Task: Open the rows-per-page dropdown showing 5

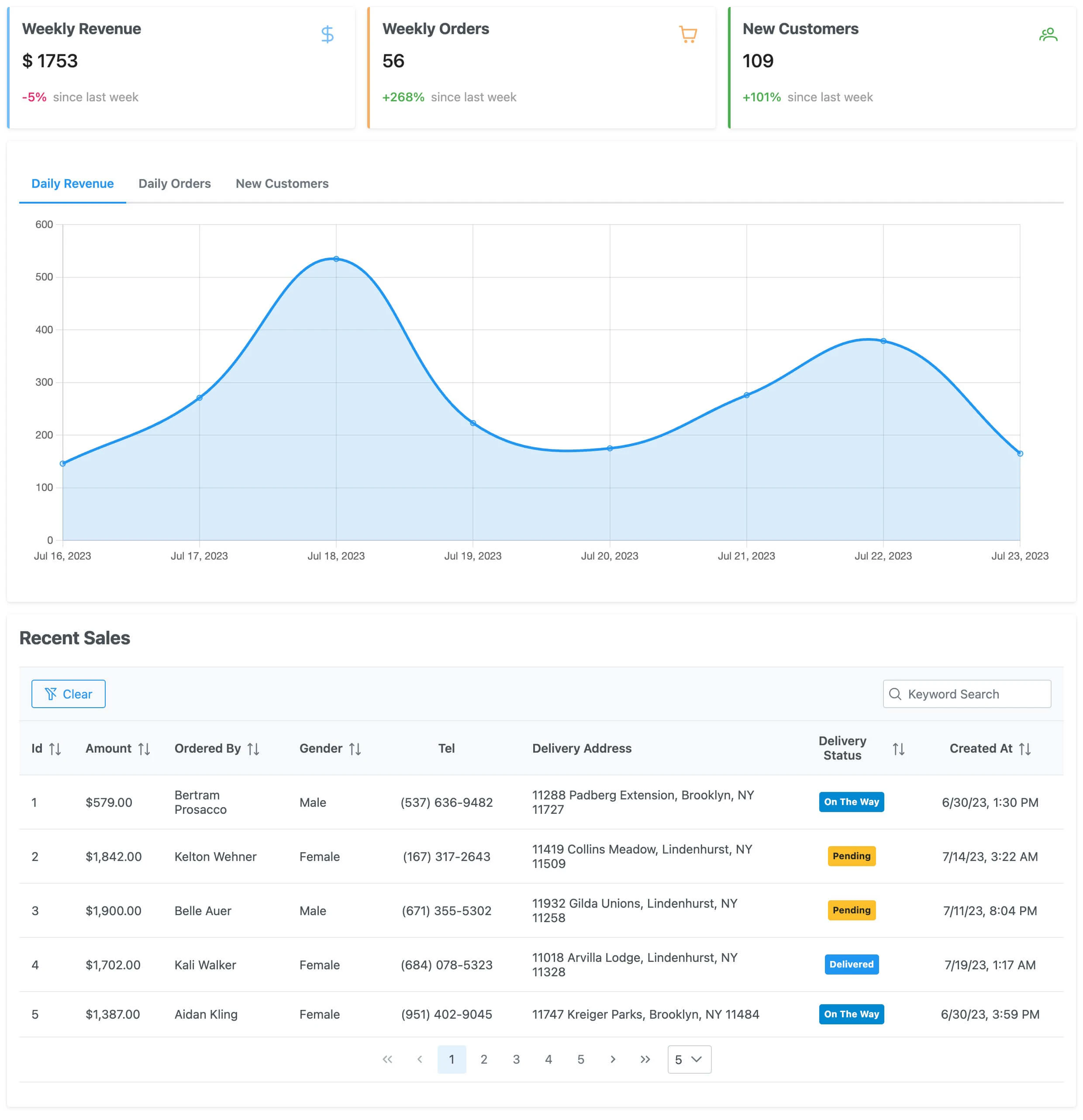Action: [x=689, y=1059]
